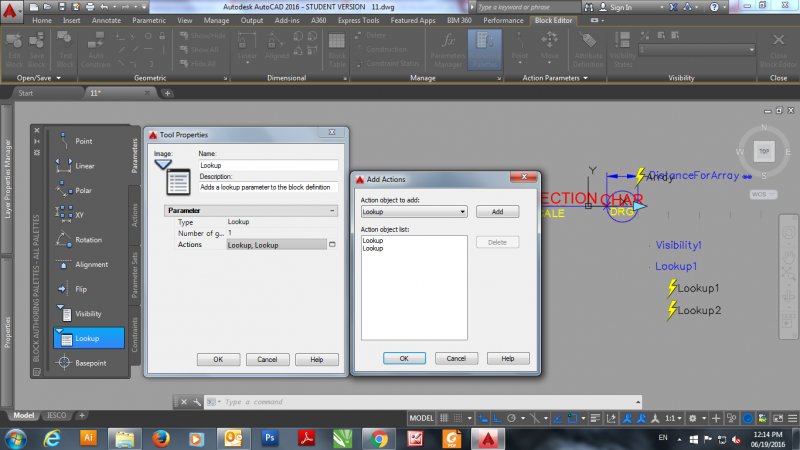800x450 pixels.
Task: Collapse the Parameter section in Tool Properties
Action: [x=331, y=211]
